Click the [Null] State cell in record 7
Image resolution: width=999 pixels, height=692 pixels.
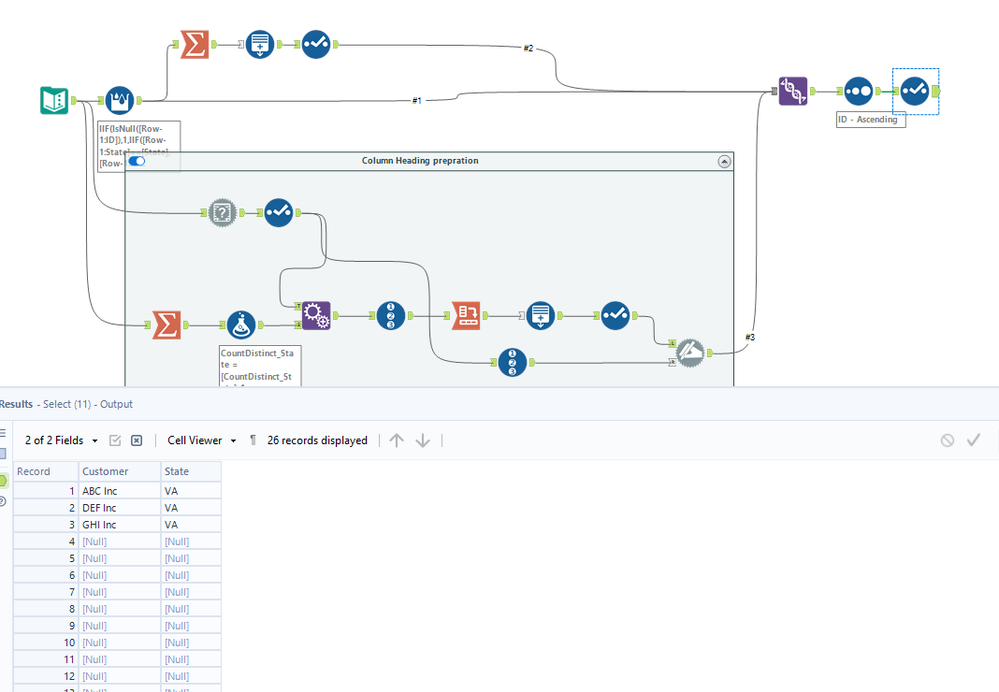(191, 592)
